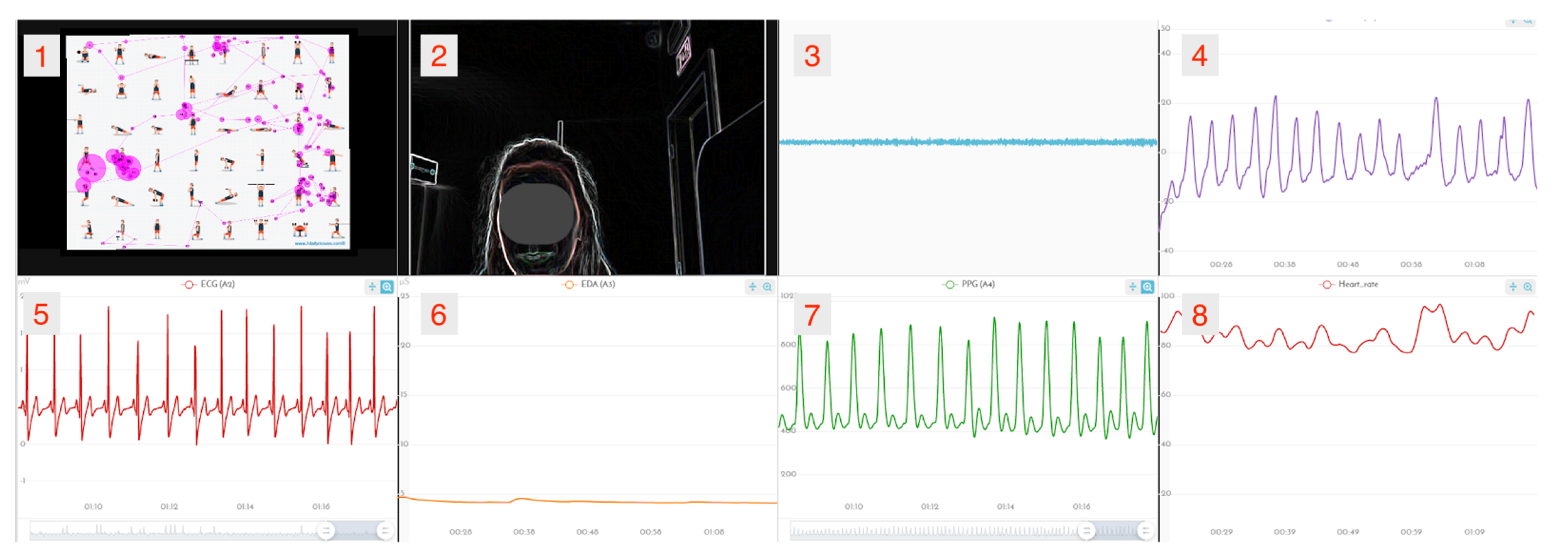Click the zoom icon on purple respiration chart
Viewport: 1568px width, 557px height.
click(1527, 21)
